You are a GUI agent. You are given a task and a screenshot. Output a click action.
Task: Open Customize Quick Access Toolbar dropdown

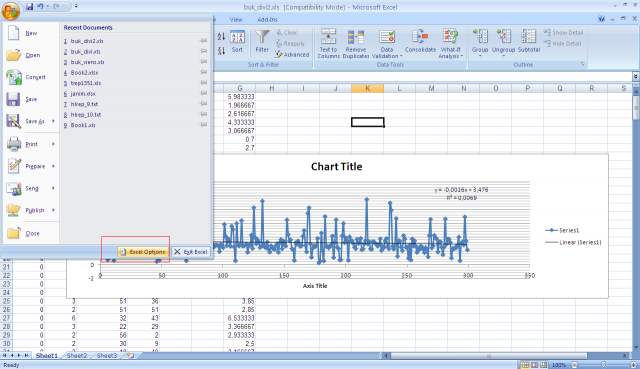(76, 7)
